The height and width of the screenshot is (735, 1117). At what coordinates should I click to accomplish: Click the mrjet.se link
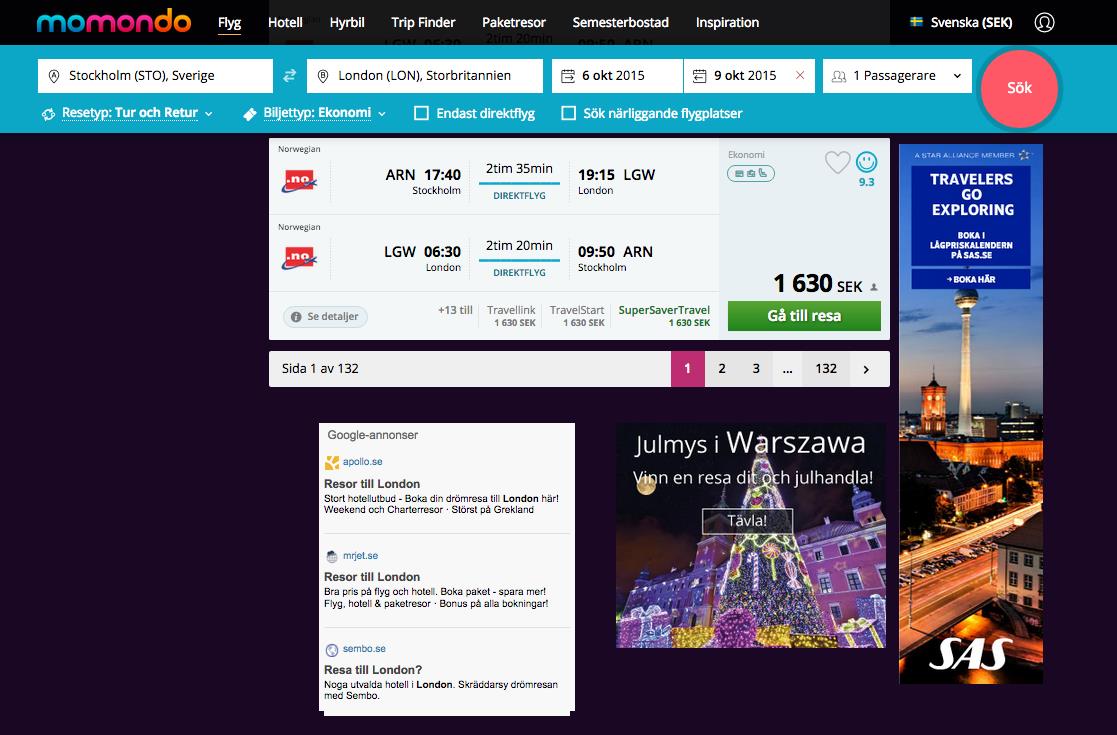[x=360, y=556]
